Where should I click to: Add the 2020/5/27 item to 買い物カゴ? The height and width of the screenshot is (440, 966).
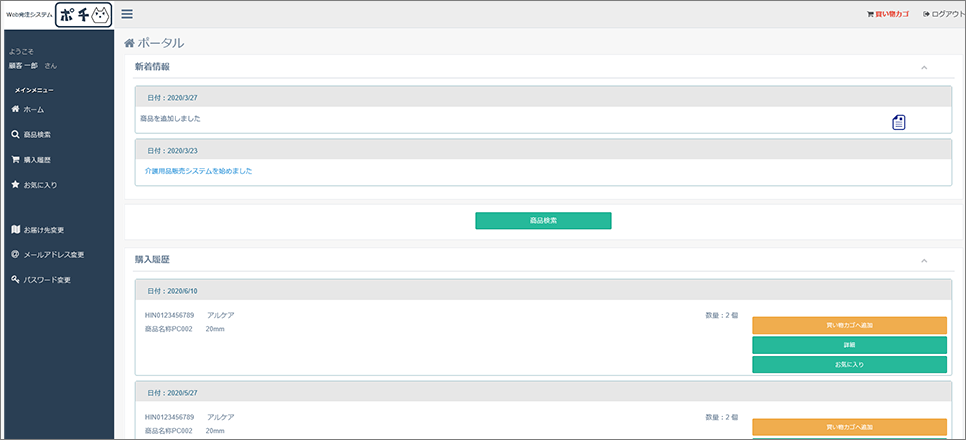850,427
